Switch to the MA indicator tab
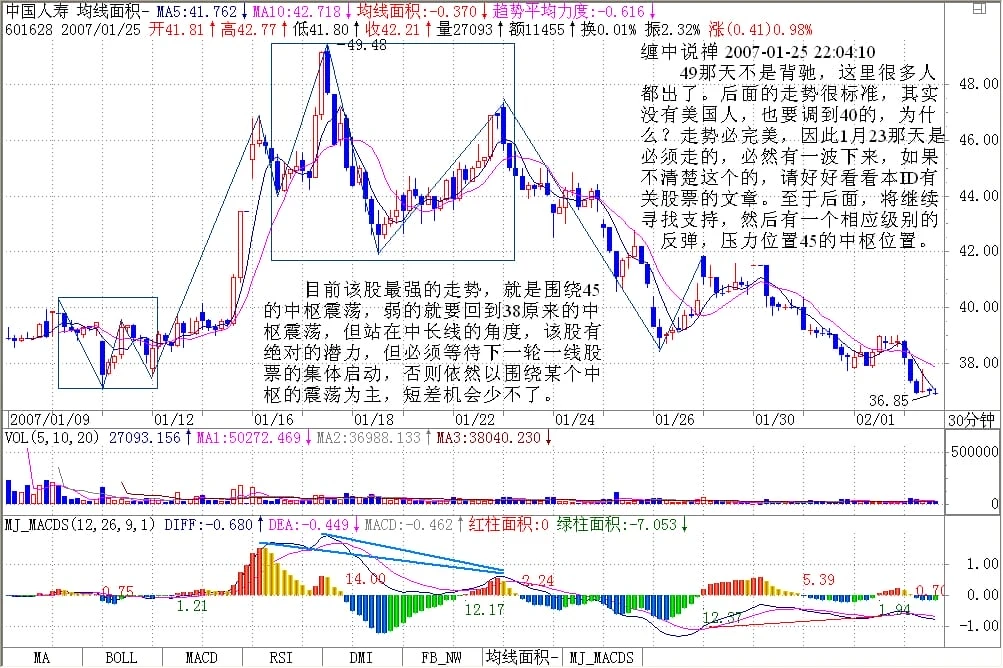Image resolution: width=1003 pixels, height=668 pixels. click(x=41, y=658)
